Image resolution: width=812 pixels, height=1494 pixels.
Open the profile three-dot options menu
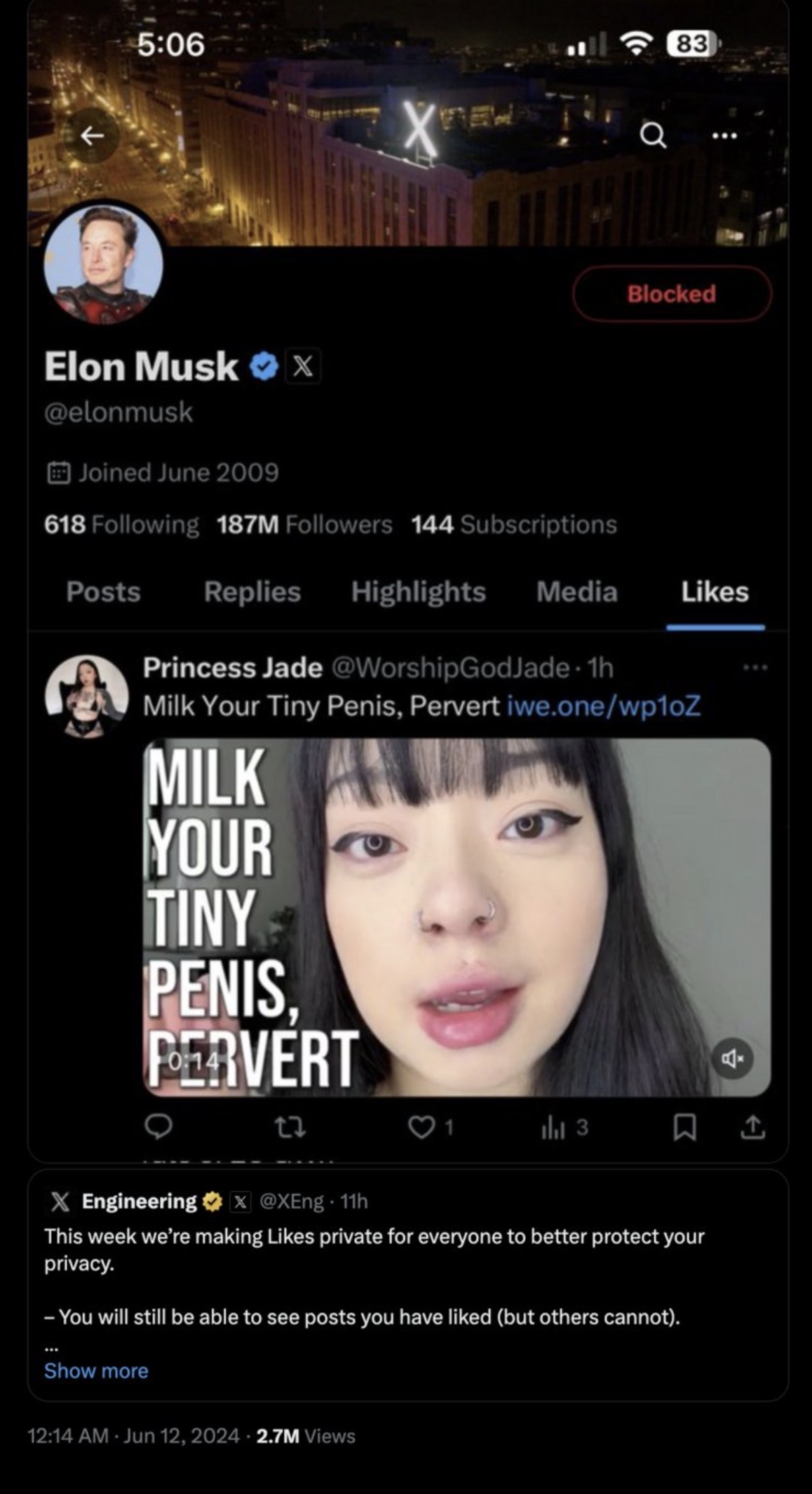[x=724, y=135]
